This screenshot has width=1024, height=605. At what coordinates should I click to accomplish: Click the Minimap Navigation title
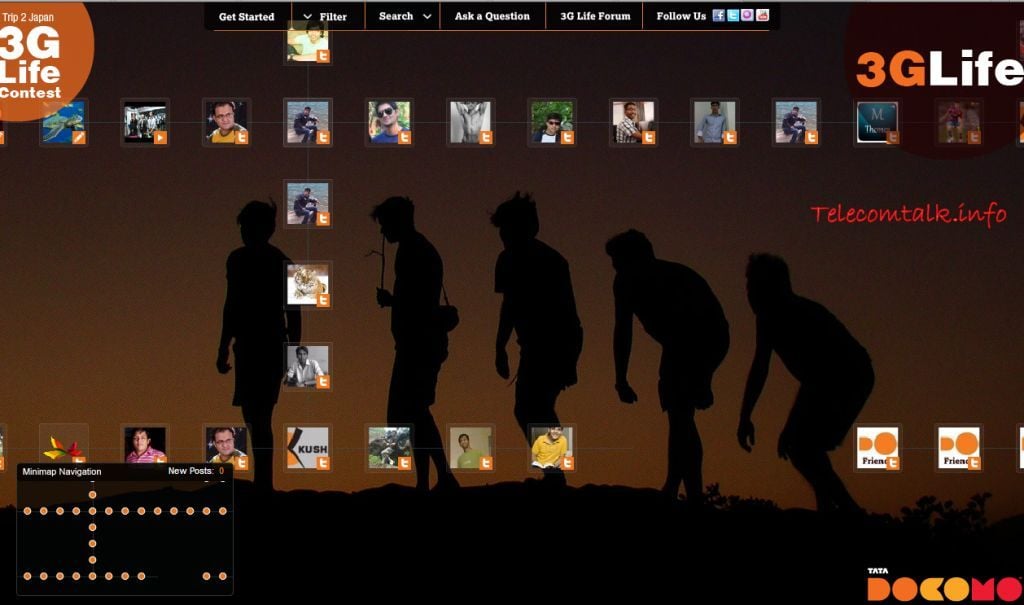62,471
